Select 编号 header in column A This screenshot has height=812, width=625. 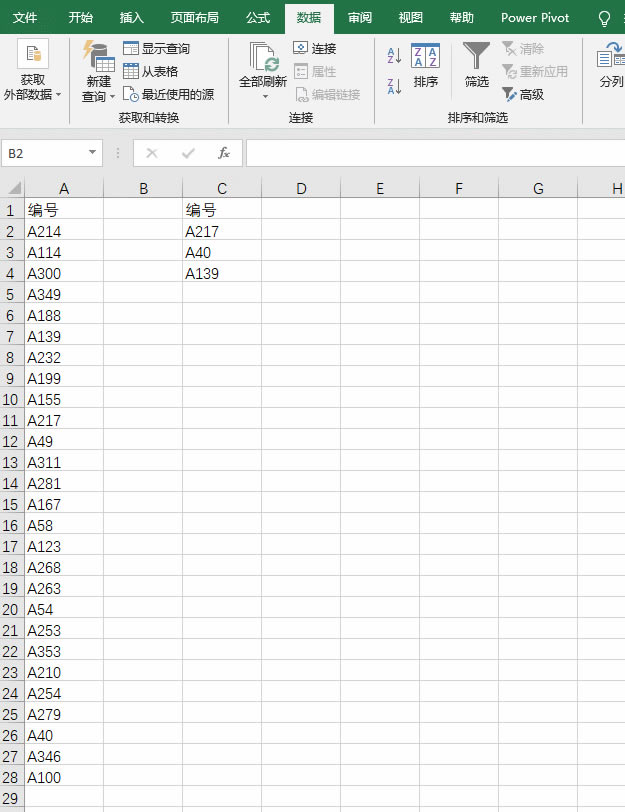[x=64, y=210]
